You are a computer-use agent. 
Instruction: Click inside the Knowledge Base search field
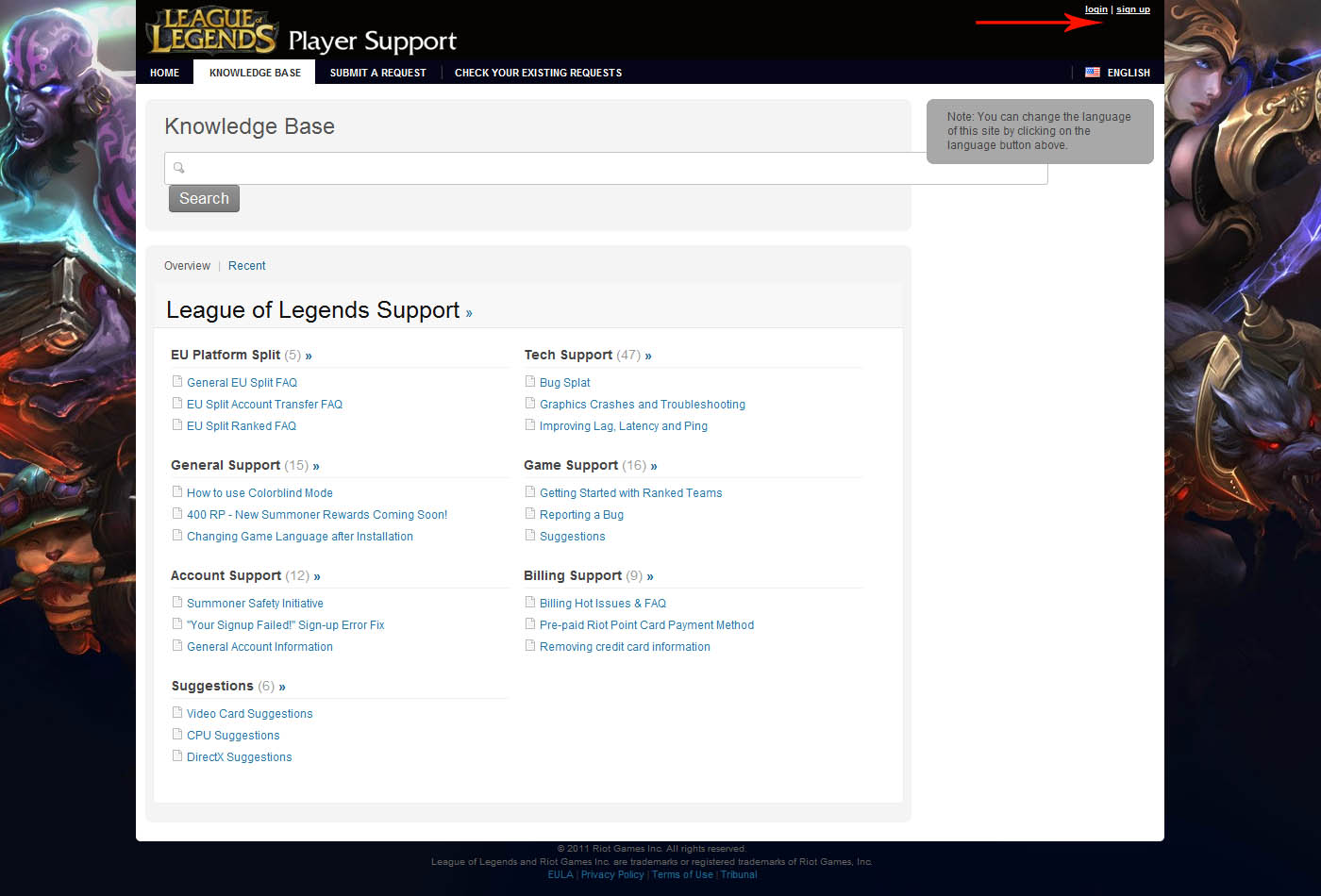[604, 168]
